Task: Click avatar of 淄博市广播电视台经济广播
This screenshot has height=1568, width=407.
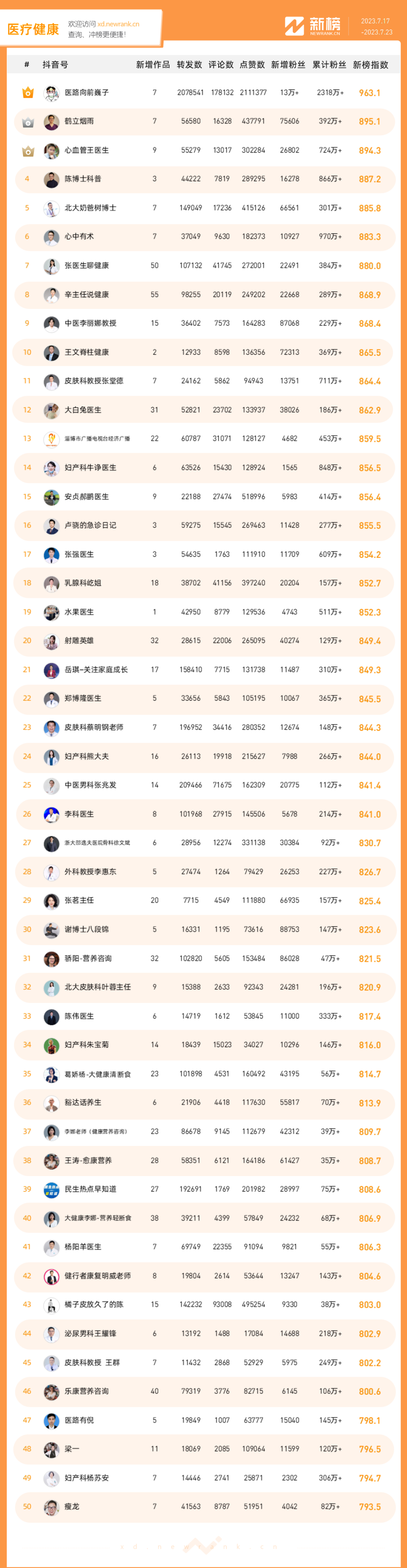Action: (51, 439)
